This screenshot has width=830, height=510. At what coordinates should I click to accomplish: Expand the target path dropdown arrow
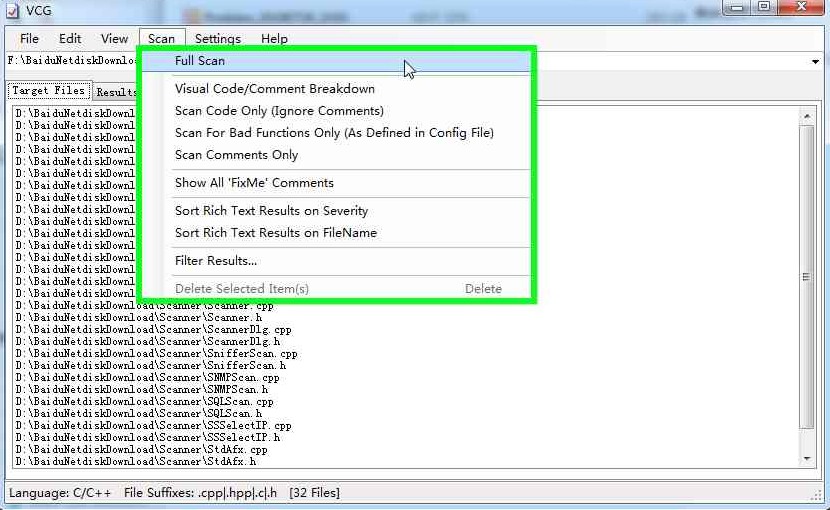point(815,62)
